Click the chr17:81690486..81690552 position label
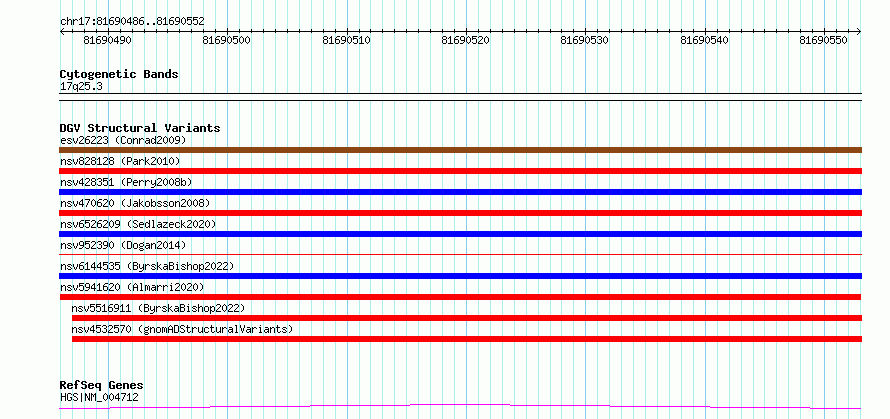The width and height of the screenshot is (890, 419). (x=132, y=22)
